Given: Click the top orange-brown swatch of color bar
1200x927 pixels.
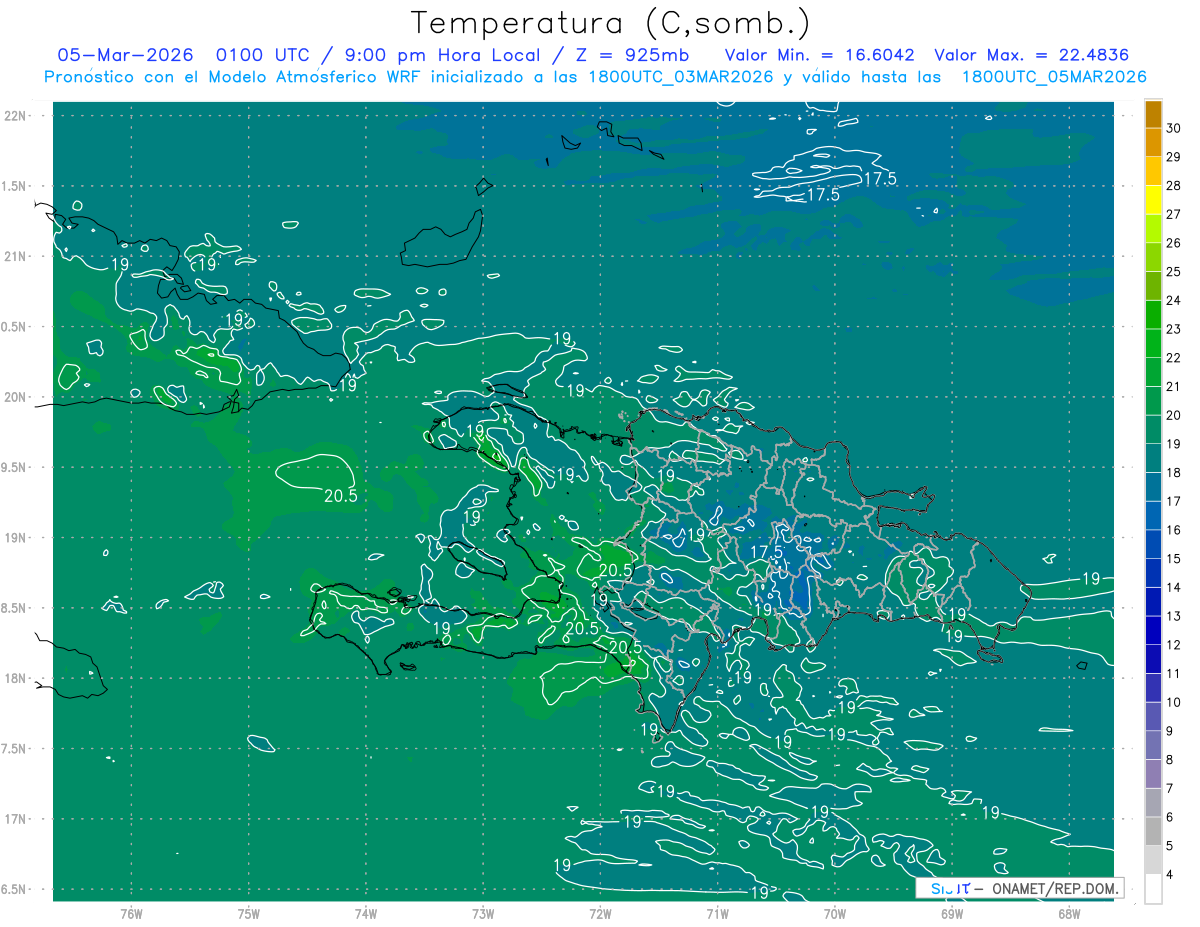Looking at the screenshot, I should [x=1153, y=115].
